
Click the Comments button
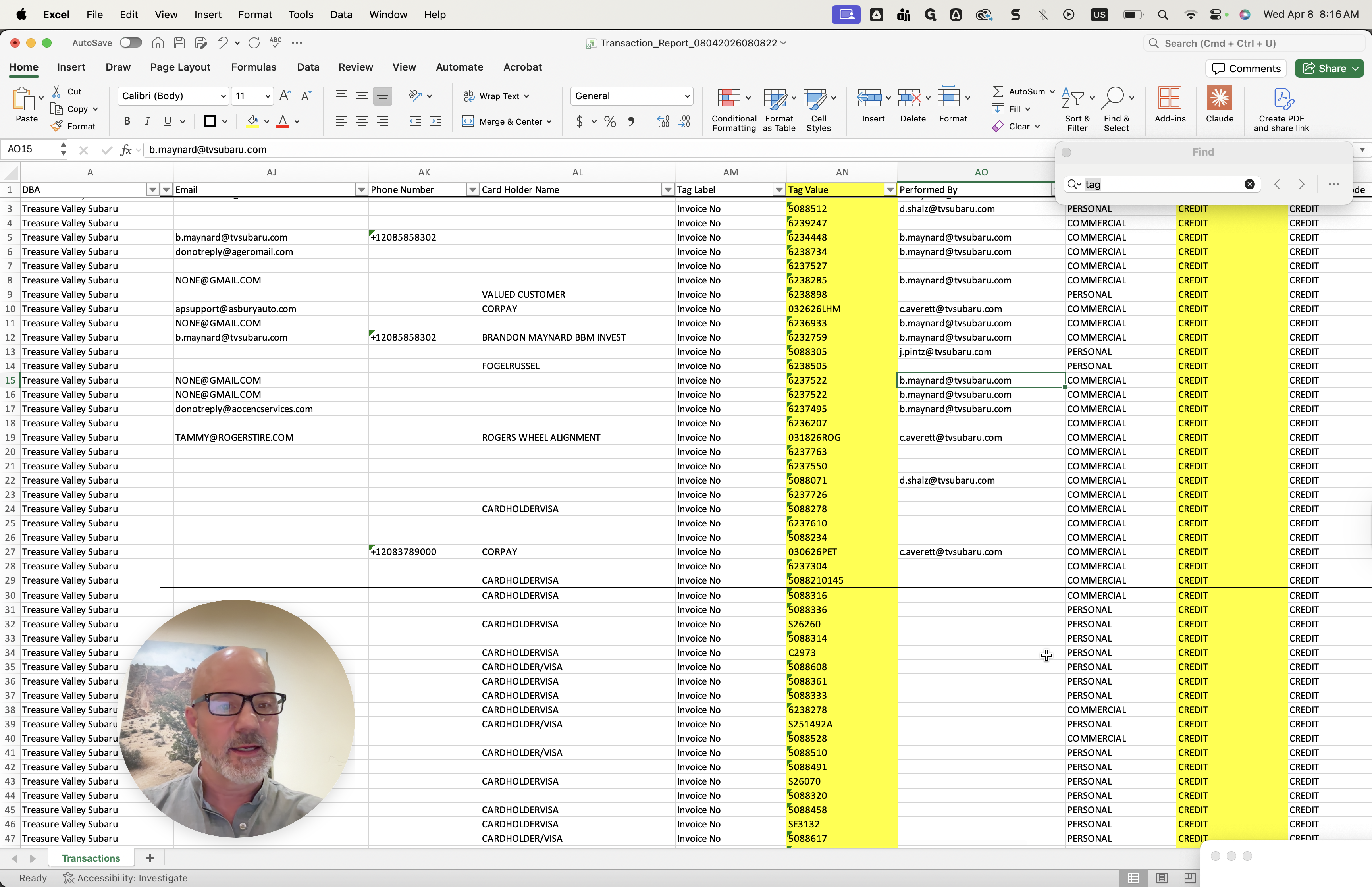coord(1246,69)
